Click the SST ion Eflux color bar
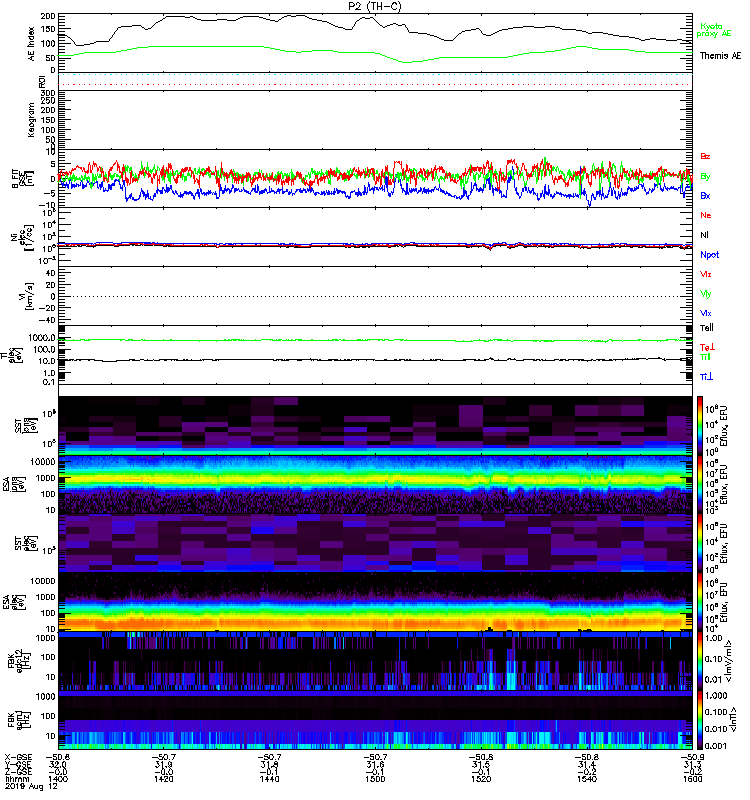 point(700,426)
